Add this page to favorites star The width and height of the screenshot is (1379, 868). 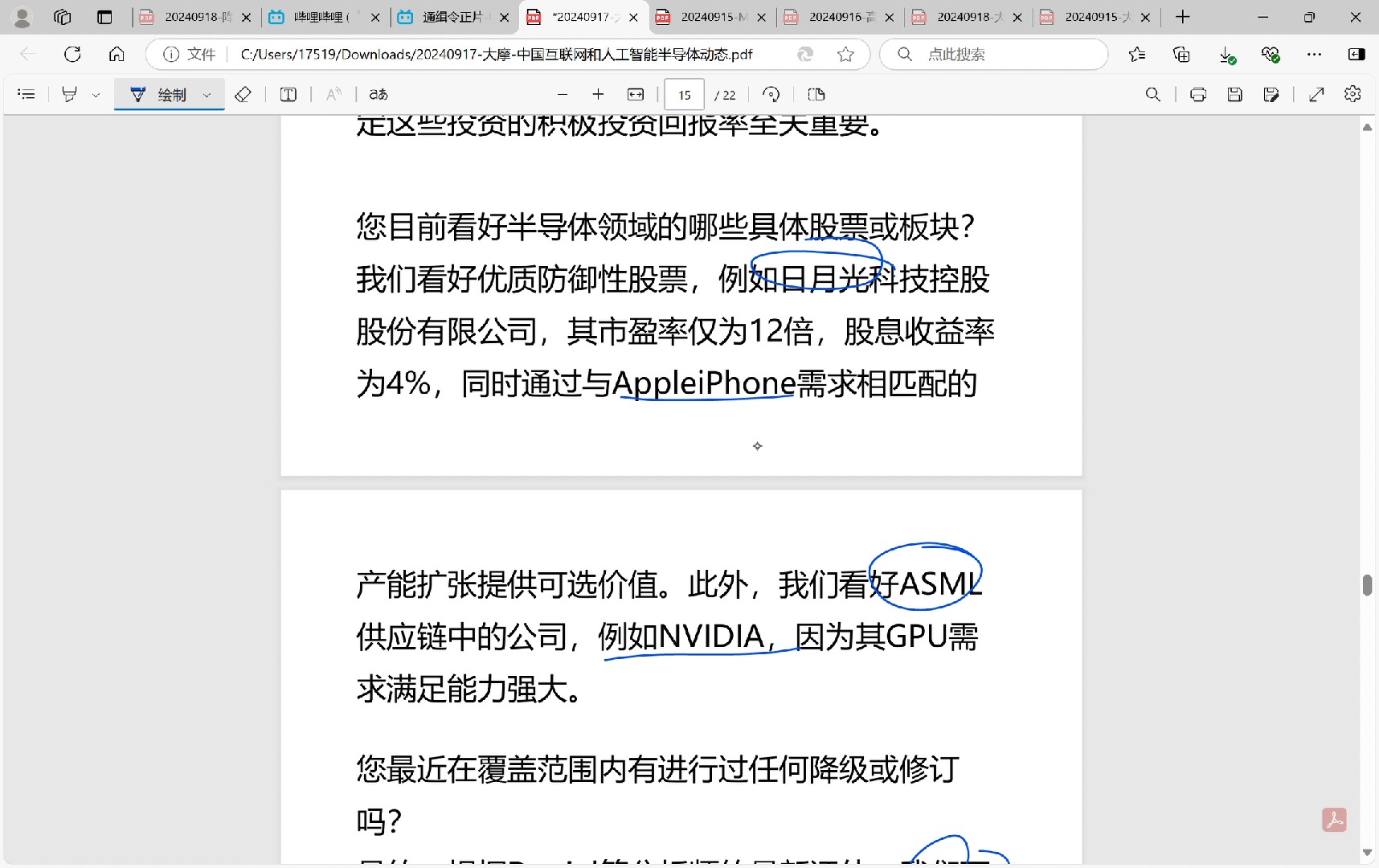[x=845, y=54]
